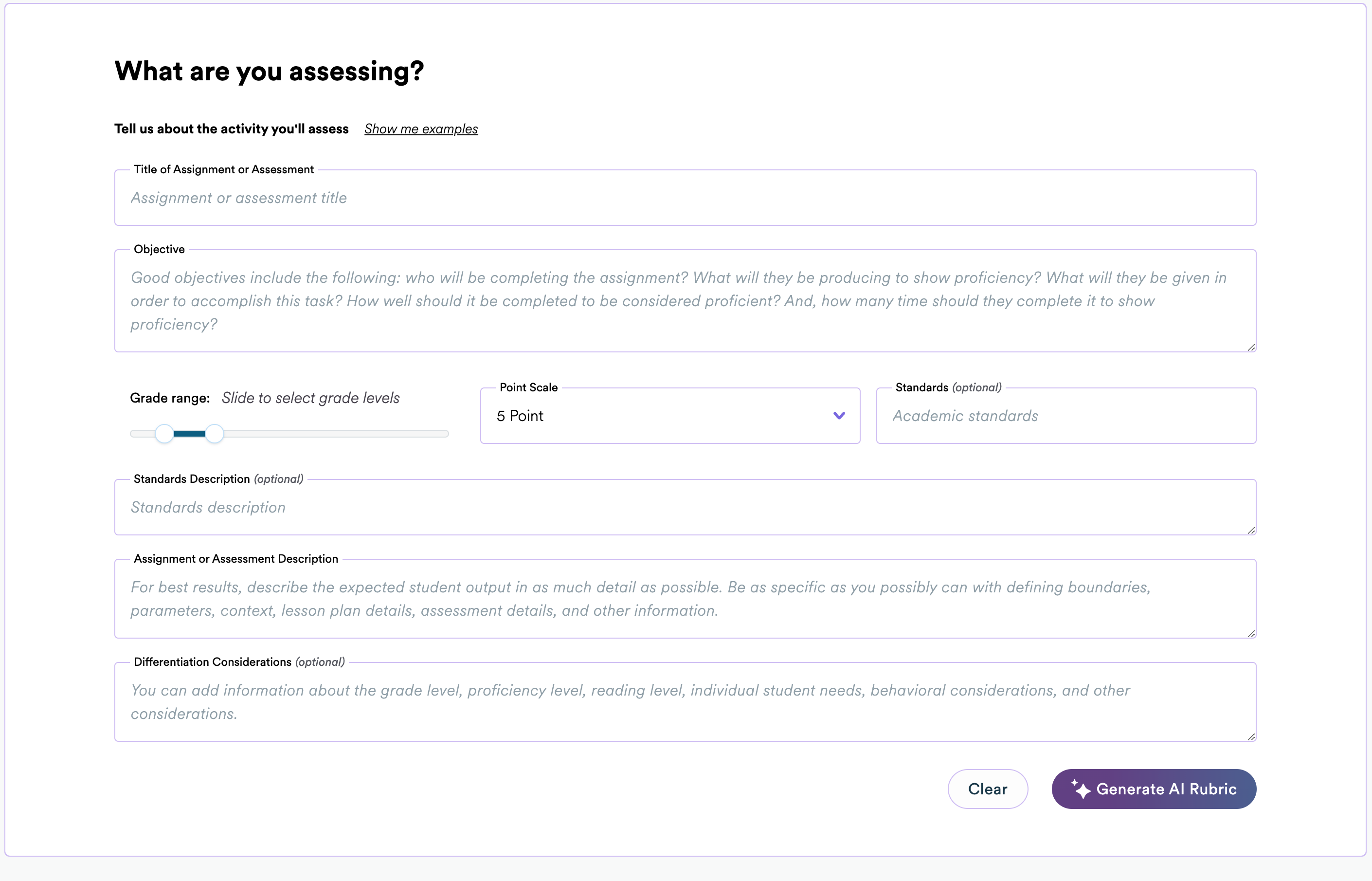Screen dimensions: 1372x881
Task: Click the Point Scale chevron arrow
Action: (839, 416)
